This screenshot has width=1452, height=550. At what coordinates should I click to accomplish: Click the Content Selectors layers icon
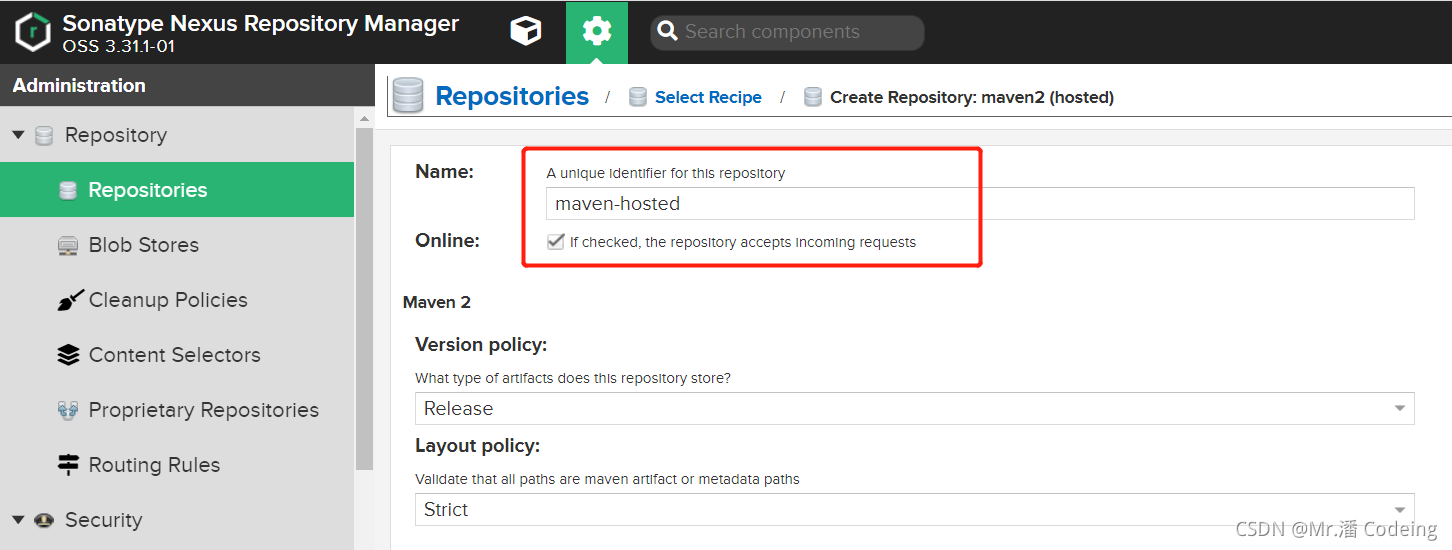pos(68,355)
